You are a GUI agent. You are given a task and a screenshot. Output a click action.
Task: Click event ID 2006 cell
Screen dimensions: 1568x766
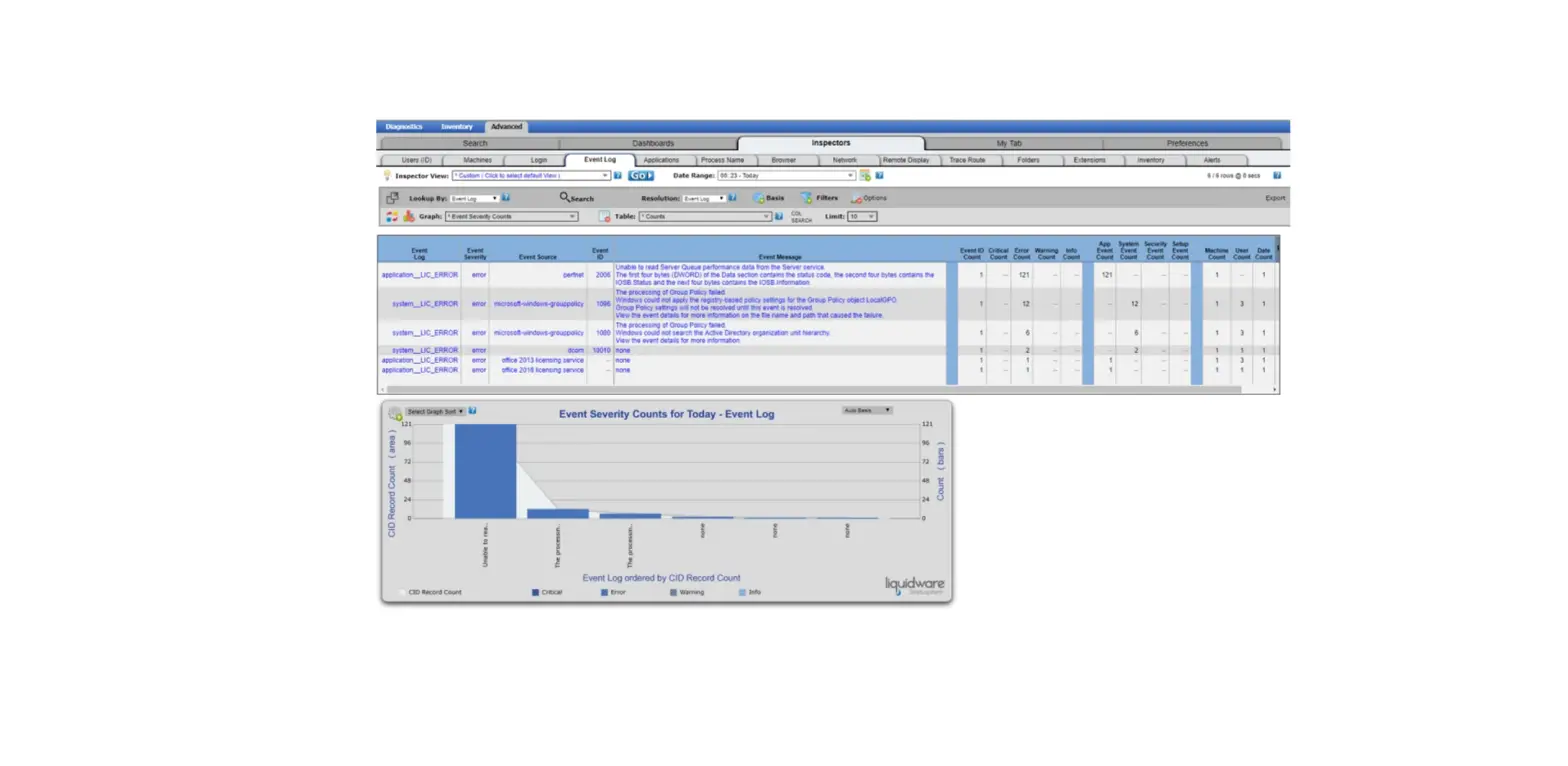pyautogui.click(x=602, y=274)
